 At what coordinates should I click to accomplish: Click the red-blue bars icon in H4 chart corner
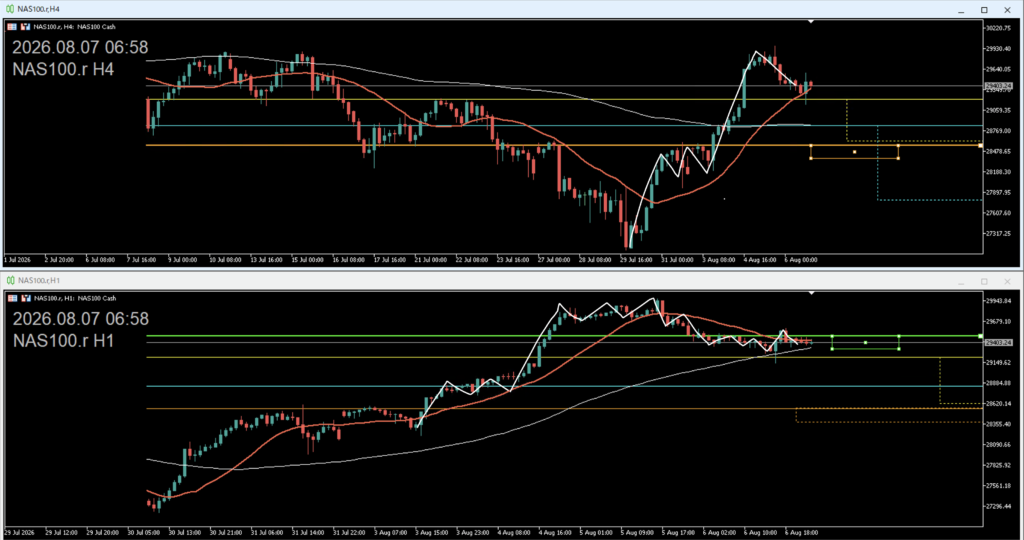point(25,27)
